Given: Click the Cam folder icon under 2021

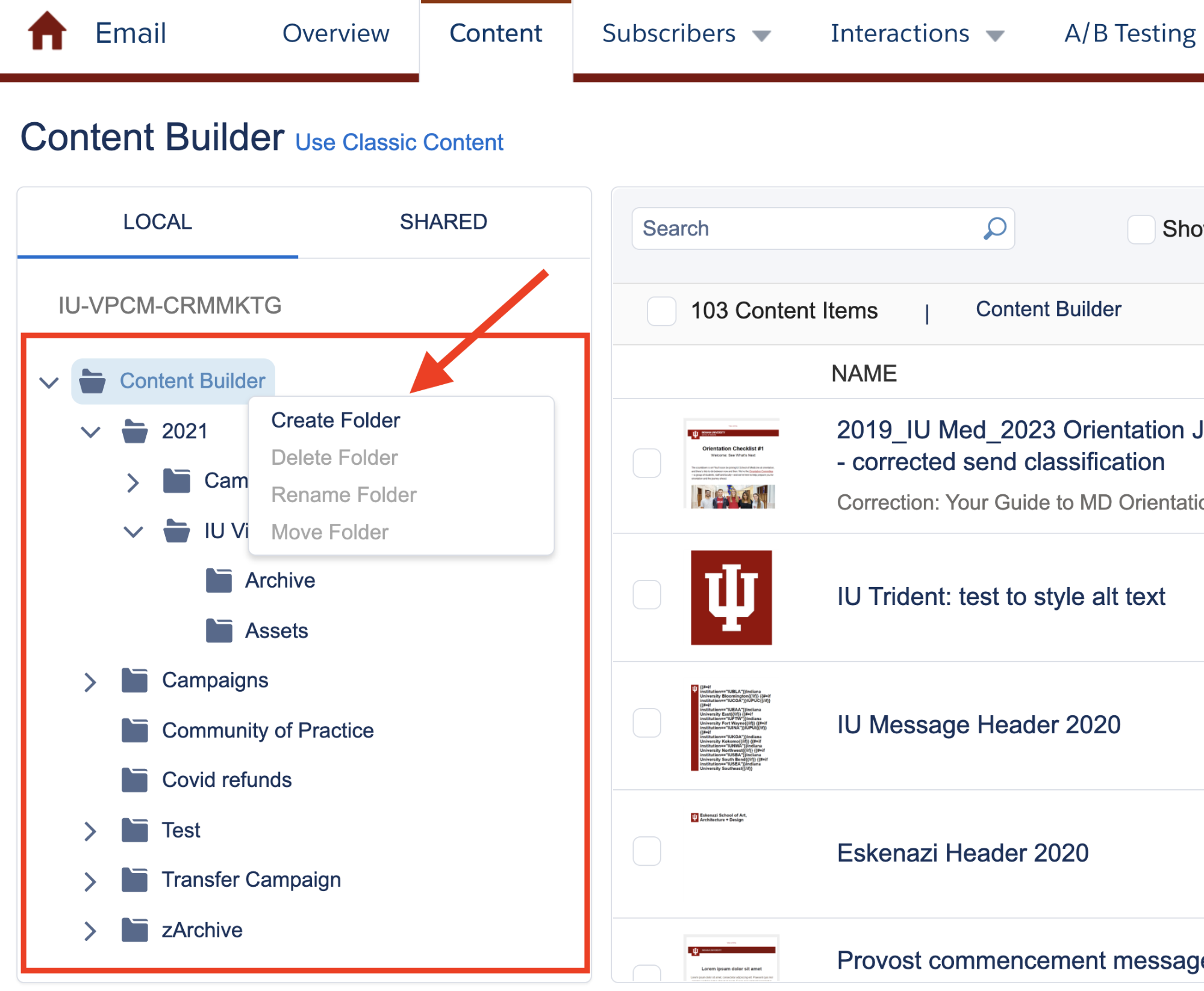Looking at the screenshot, I should tap(176, 480).
